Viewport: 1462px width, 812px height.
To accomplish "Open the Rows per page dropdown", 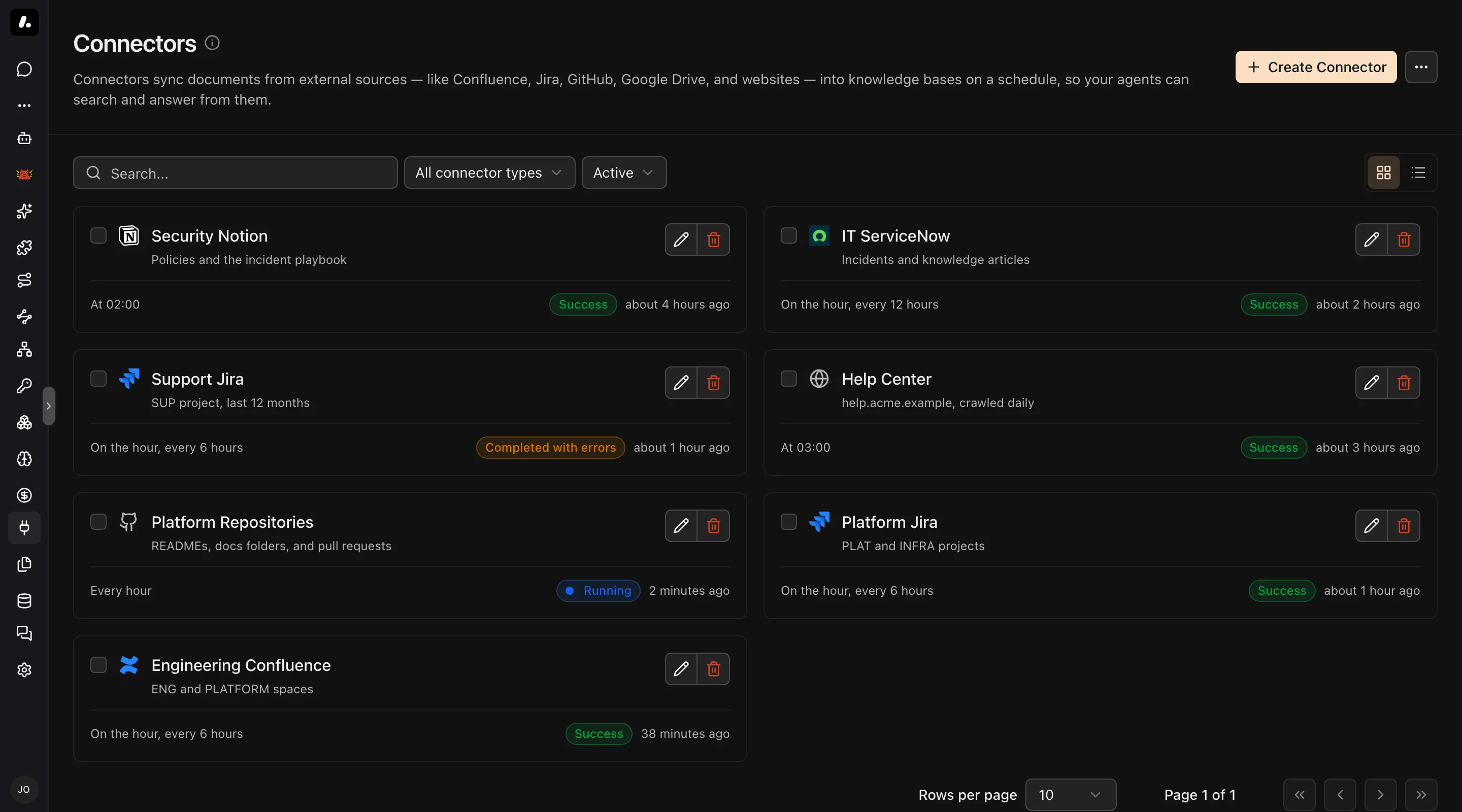I will pos(1071,794).
